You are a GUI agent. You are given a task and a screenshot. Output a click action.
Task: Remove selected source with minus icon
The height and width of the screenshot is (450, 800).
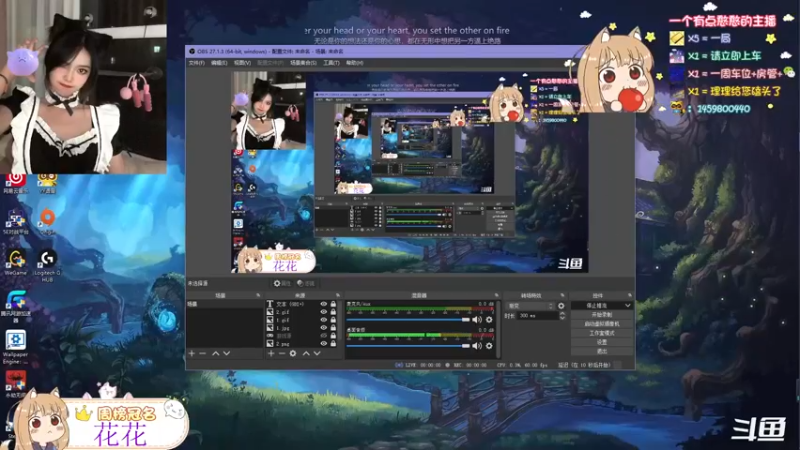tap(282, 353)
